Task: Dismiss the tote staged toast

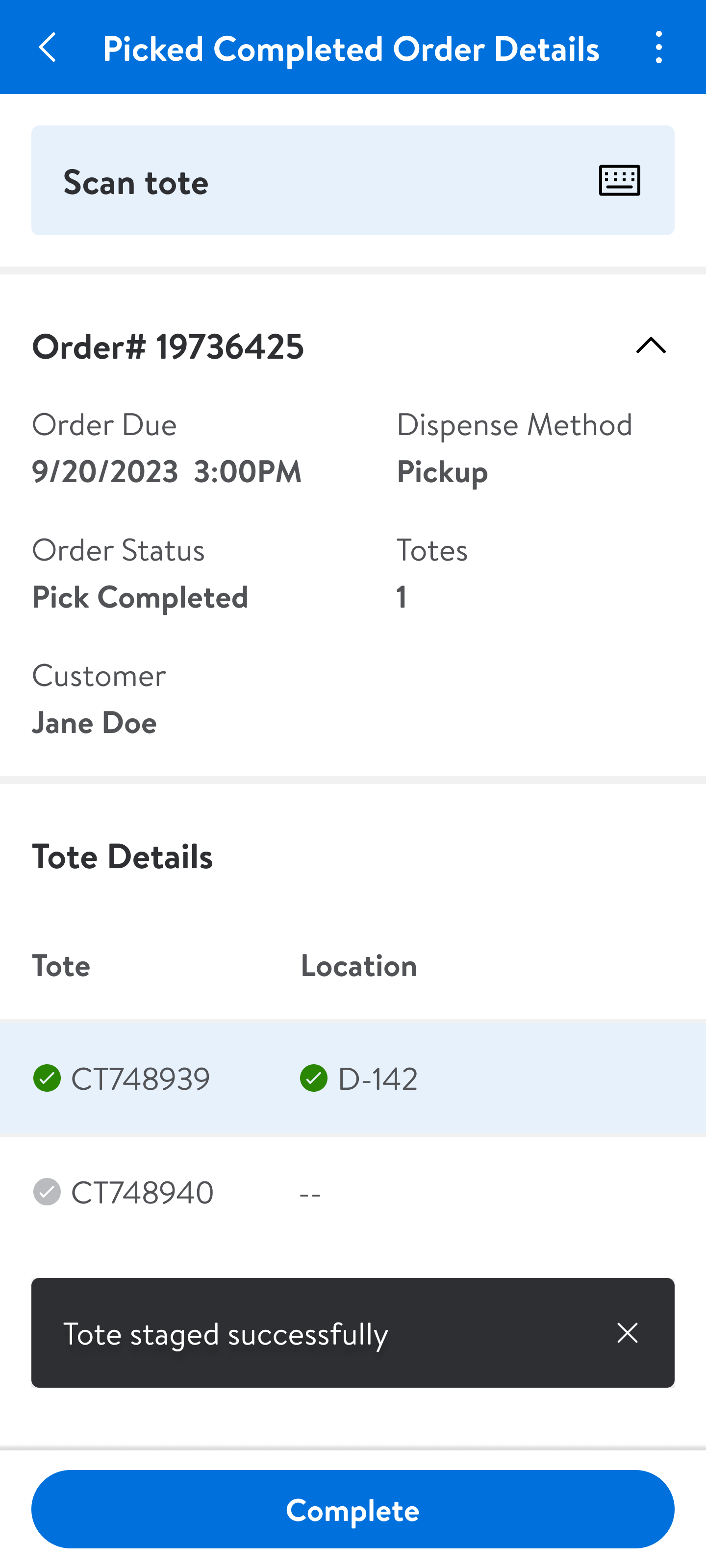Action: point(627,1332)
